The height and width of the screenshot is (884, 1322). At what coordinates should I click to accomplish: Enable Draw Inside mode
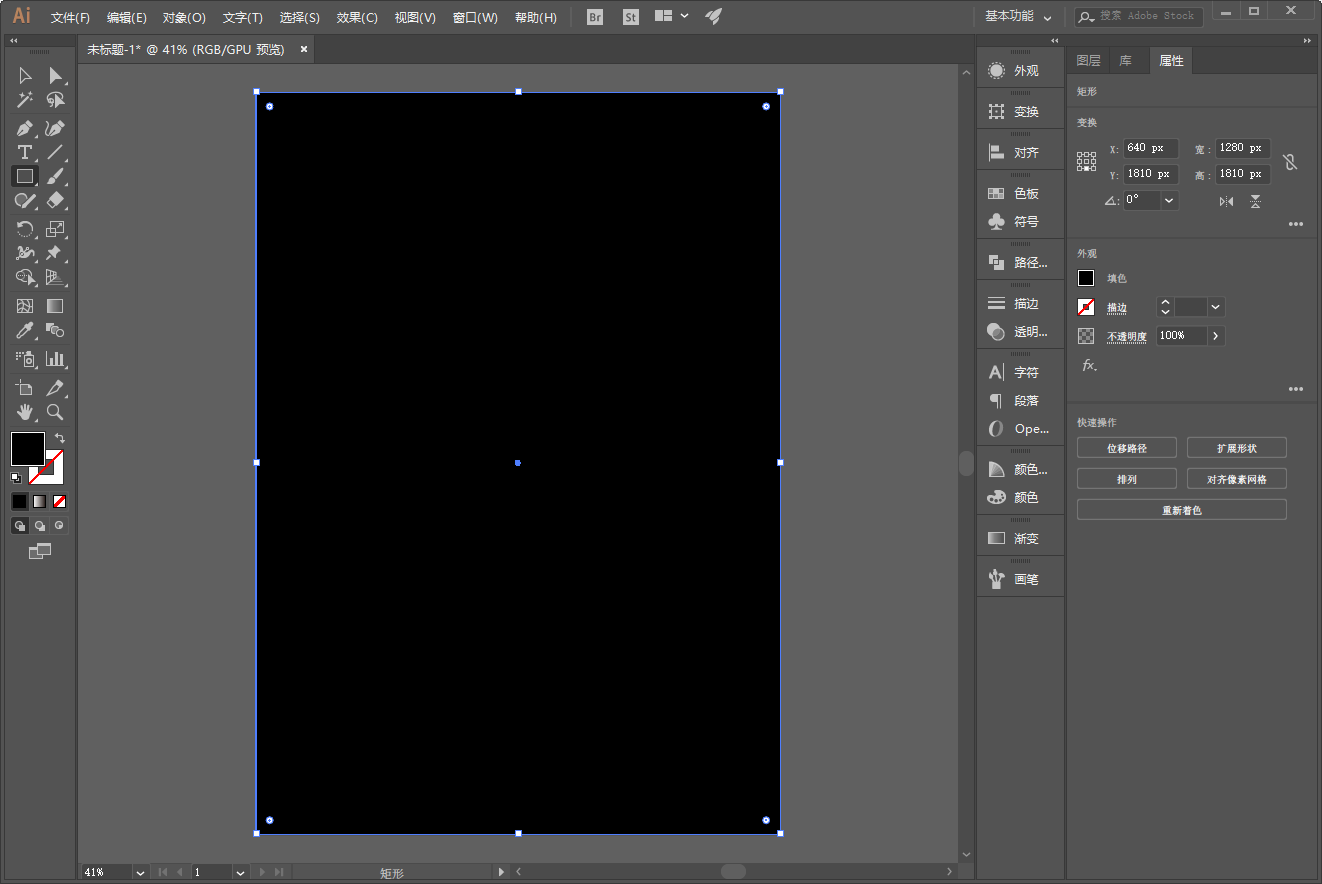(60, 525)
